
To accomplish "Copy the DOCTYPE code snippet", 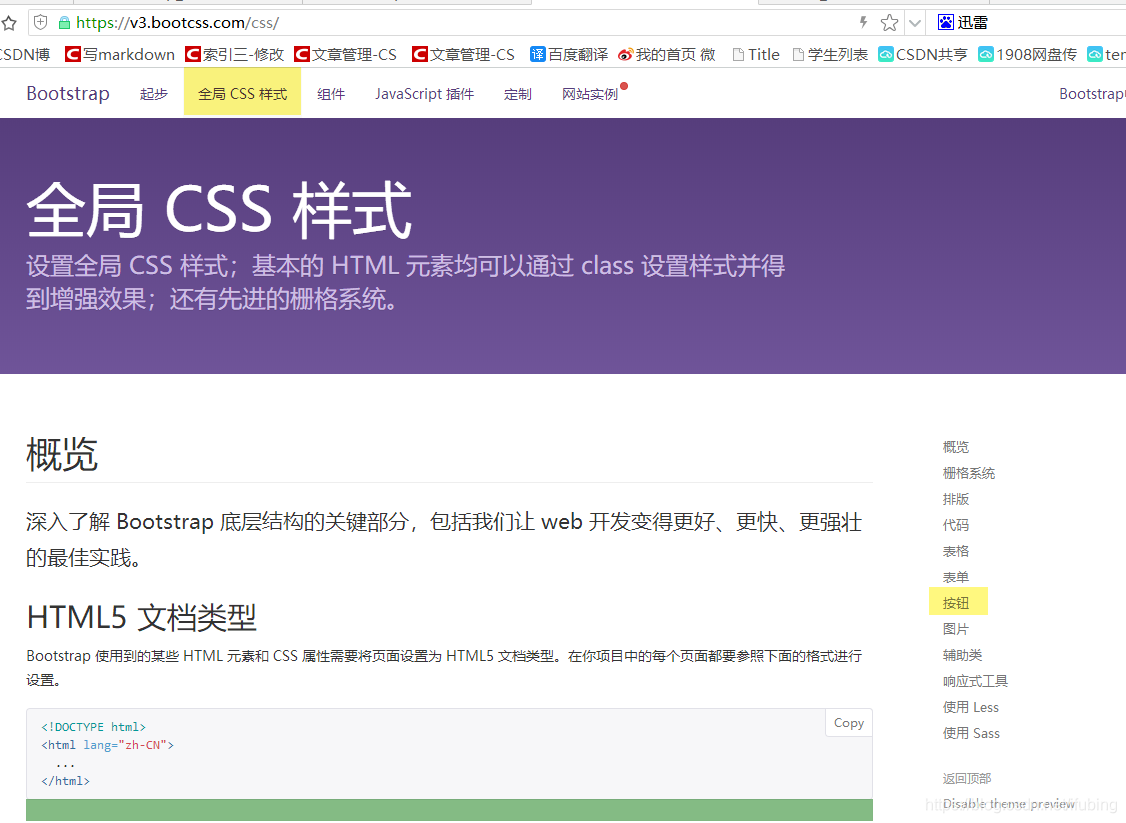I will (849, 723).
